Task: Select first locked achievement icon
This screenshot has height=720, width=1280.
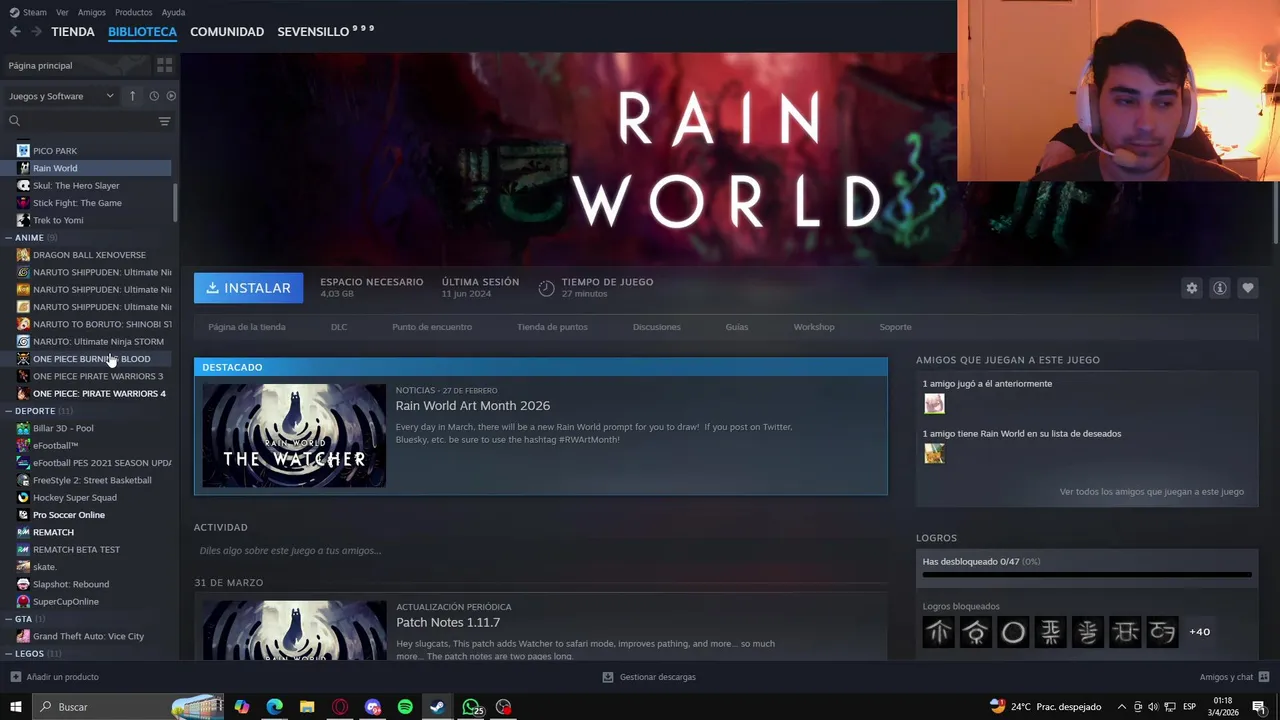Action: (938, 632)
